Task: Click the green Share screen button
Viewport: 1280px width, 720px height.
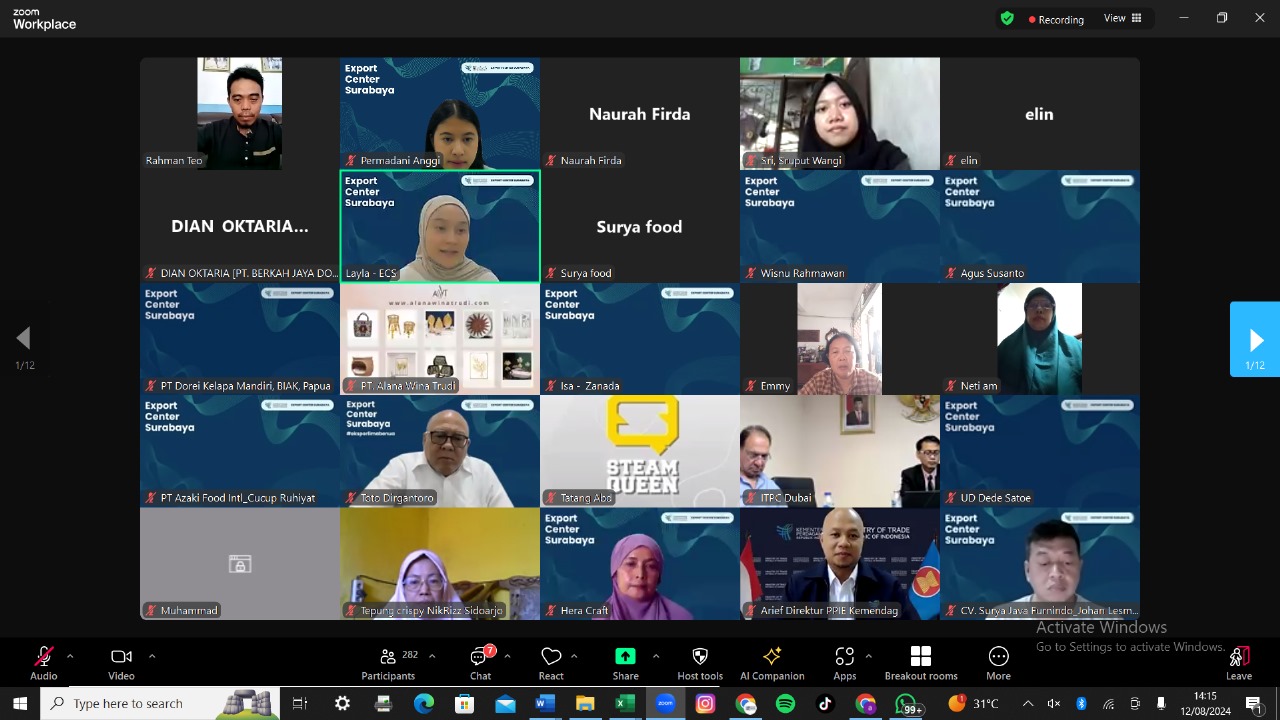Action: [625, 664]
